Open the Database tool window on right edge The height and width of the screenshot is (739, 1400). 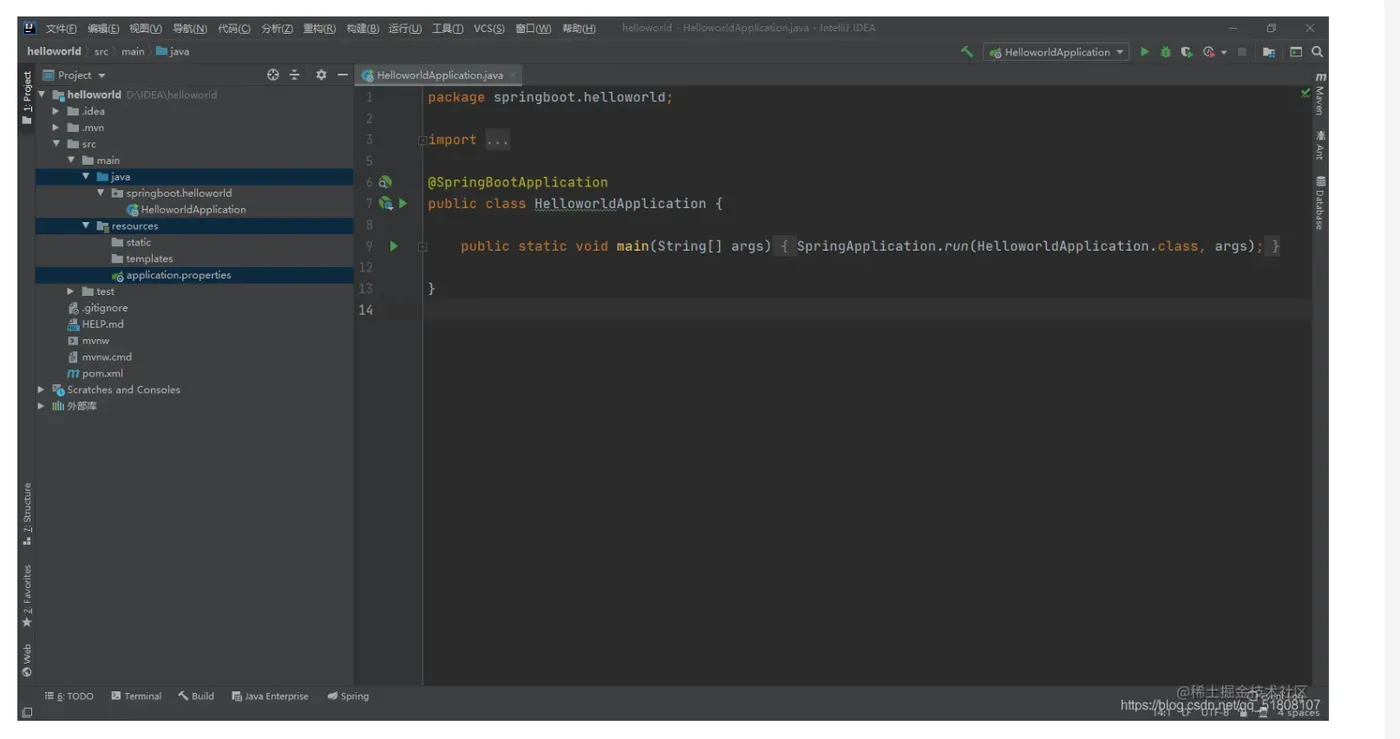[x=1320, y=203]
